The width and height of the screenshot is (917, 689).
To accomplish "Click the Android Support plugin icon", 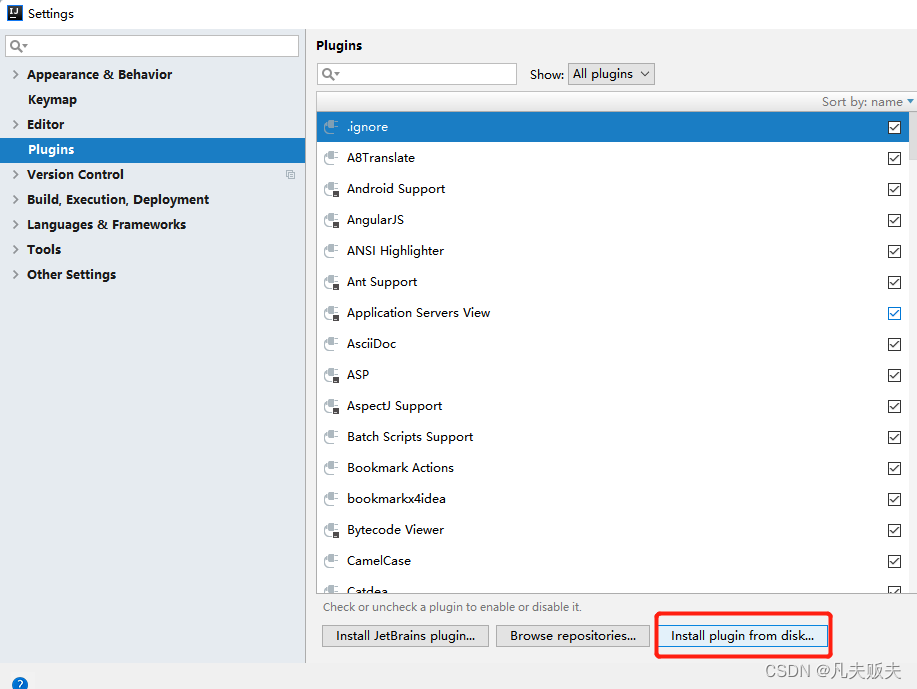I will (332, 189).
